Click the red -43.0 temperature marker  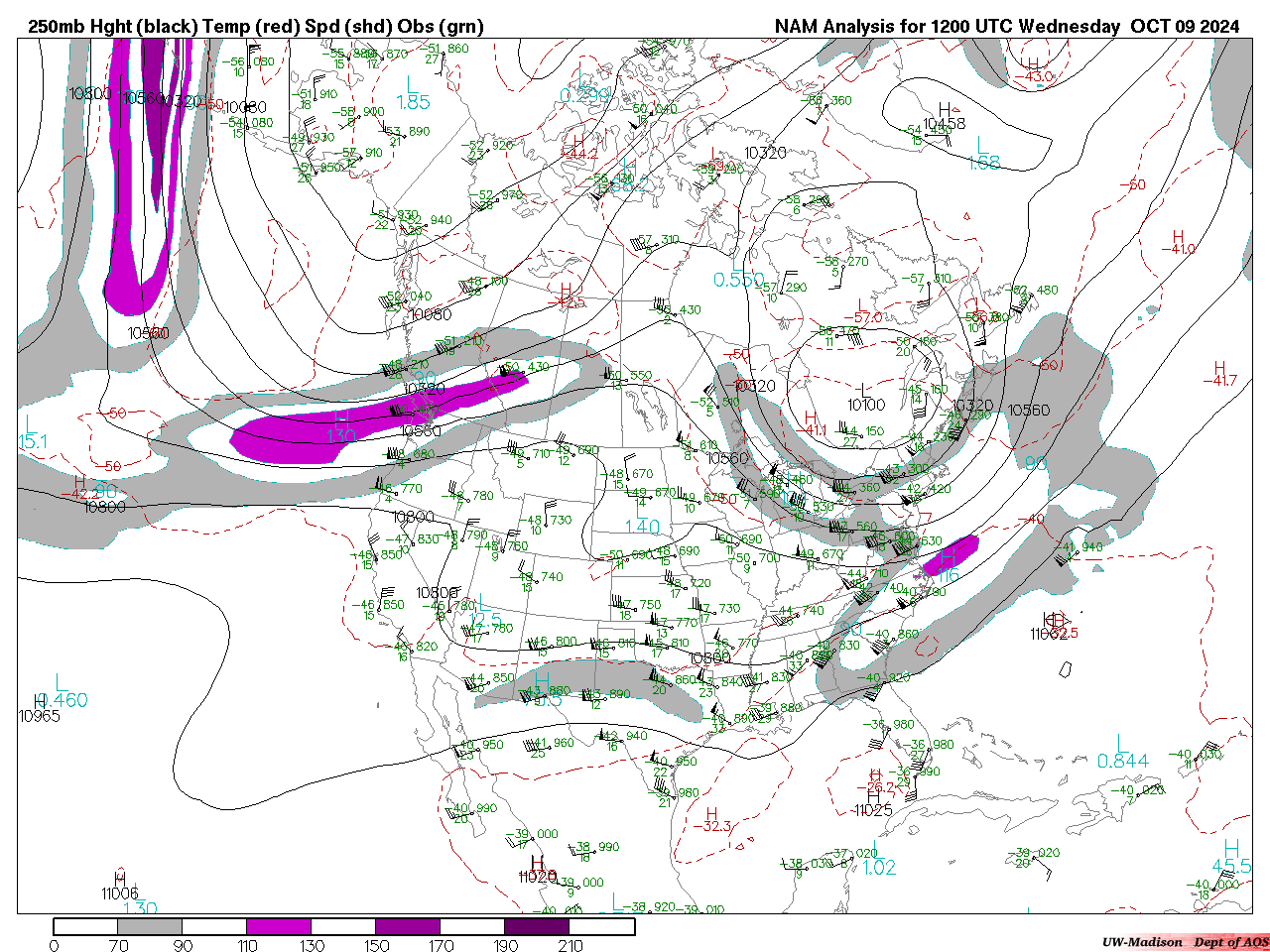click(x=1037, y=76)
